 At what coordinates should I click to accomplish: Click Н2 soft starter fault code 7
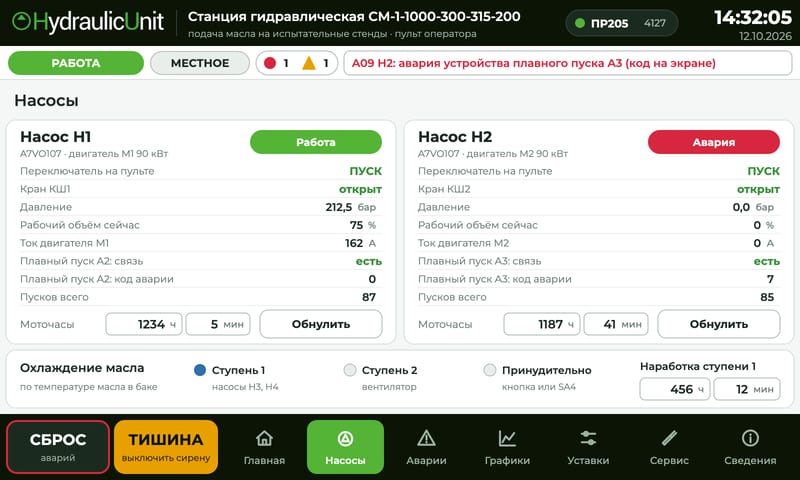(x=770, y=279)
